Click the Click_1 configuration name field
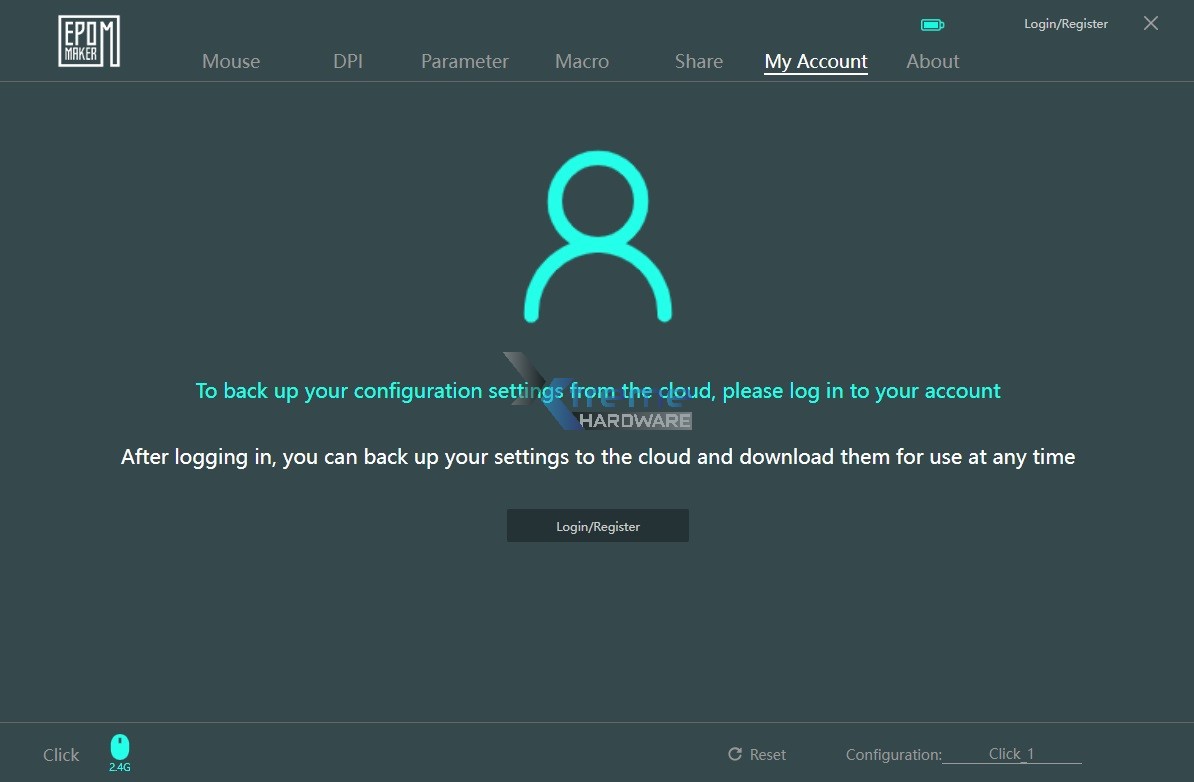This screenshot has height=782, width=1194. pyautogui.click(x=1011, y=754)
